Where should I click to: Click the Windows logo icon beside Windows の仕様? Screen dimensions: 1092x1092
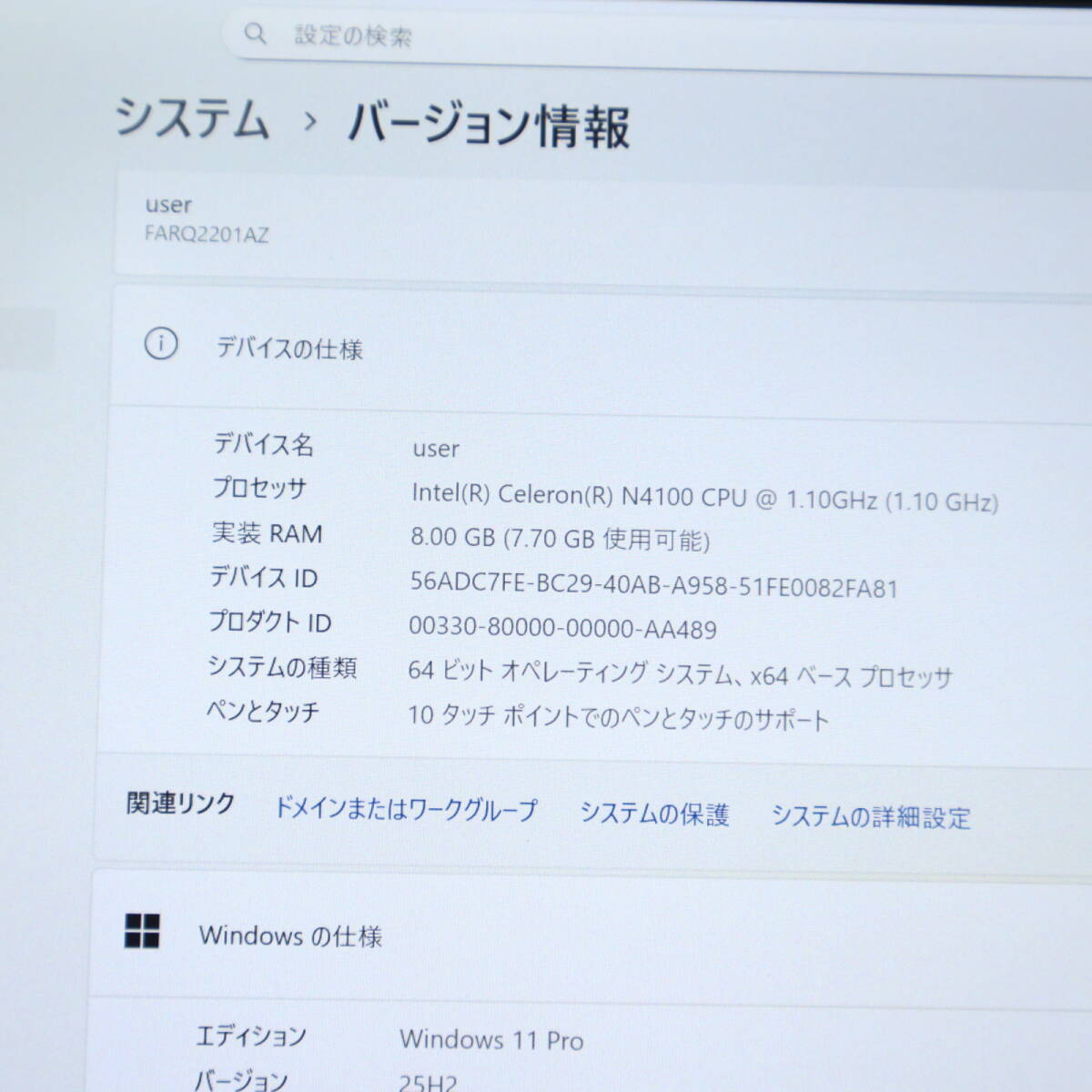click(x=142, y=931)
